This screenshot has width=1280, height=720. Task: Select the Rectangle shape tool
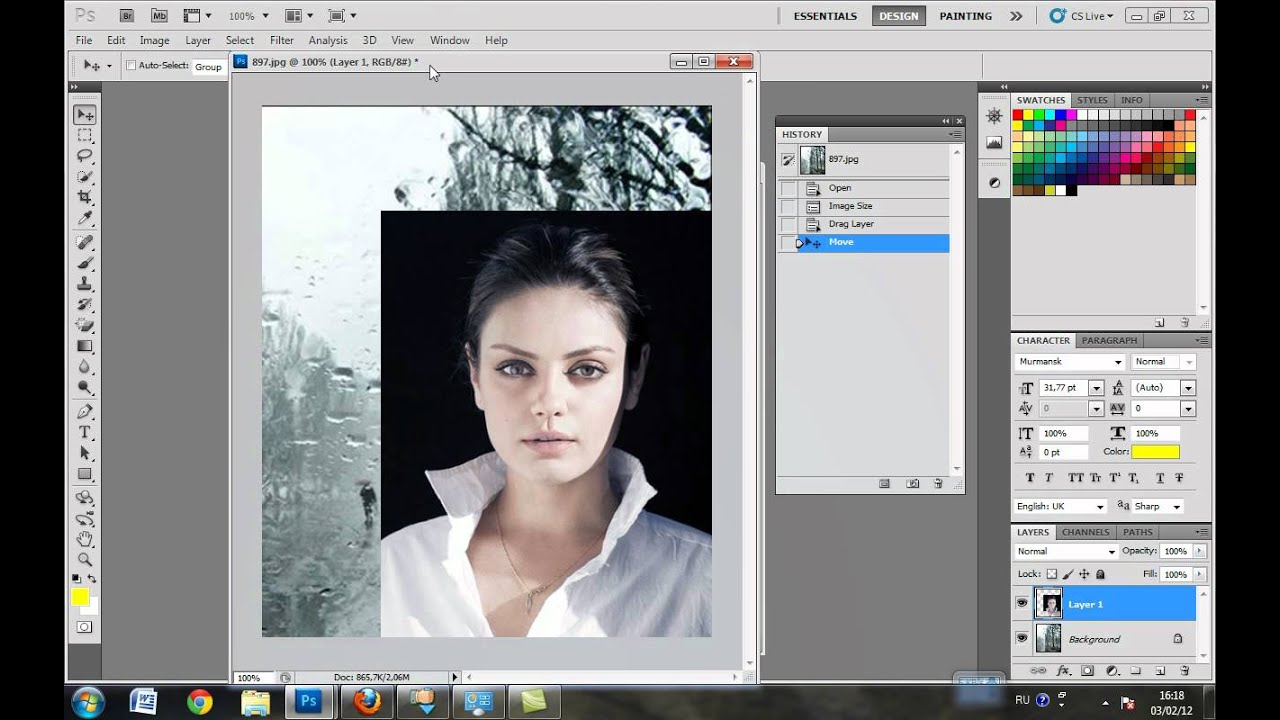pos(85,475)
